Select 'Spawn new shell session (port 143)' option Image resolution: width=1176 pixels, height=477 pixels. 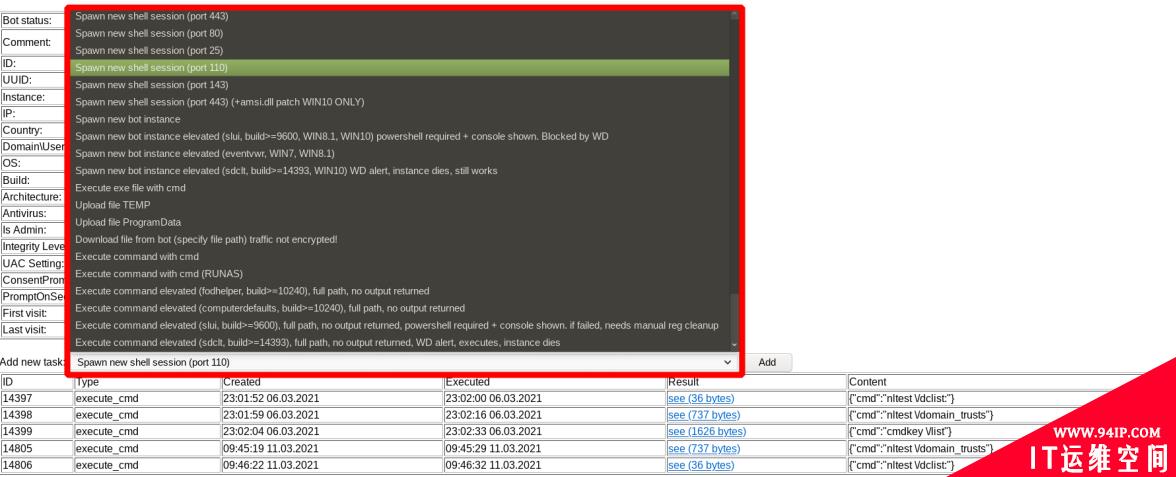(400, 85)
